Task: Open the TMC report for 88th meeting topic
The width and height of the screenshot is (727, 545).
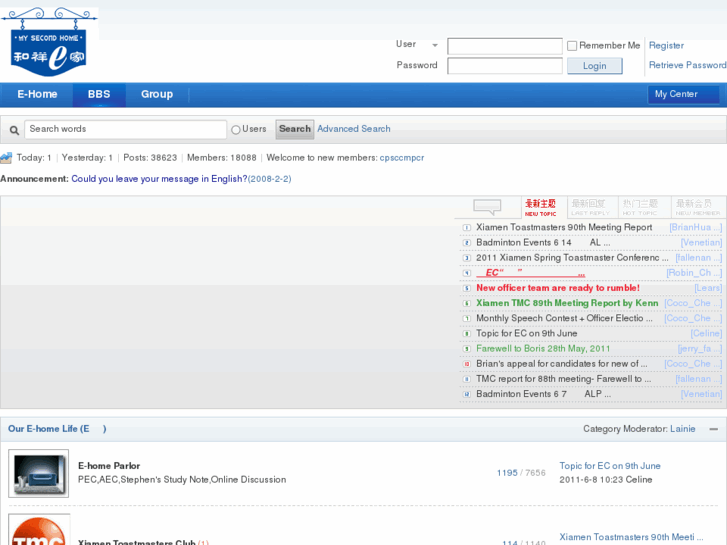Action: tap(563, 379)
